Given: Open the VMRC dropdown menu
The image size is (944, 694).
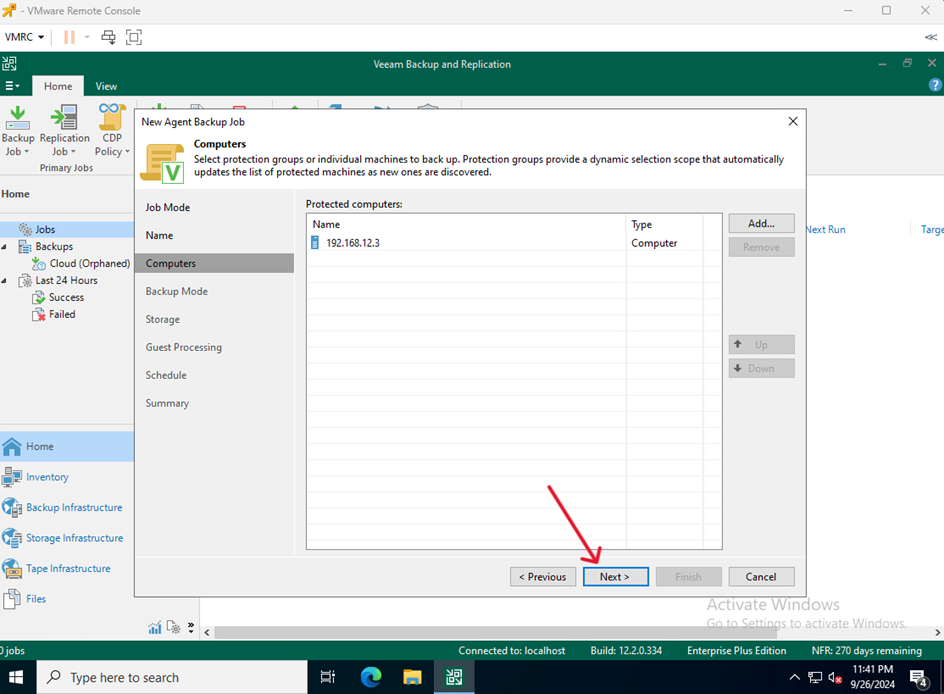Looking at the screenshot, I should 25,37.
